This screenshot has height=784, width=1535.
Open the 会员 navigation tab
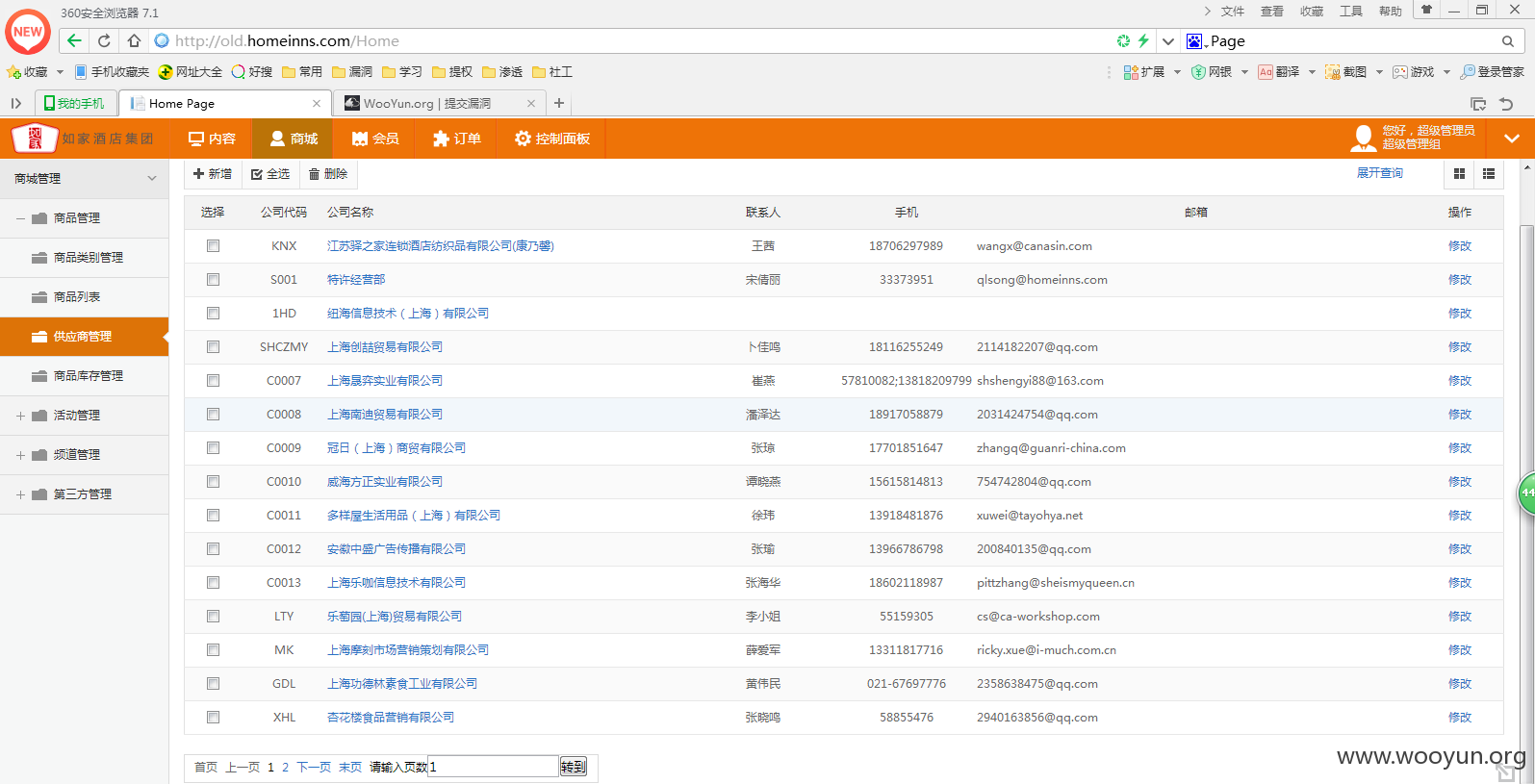(375, 139)
